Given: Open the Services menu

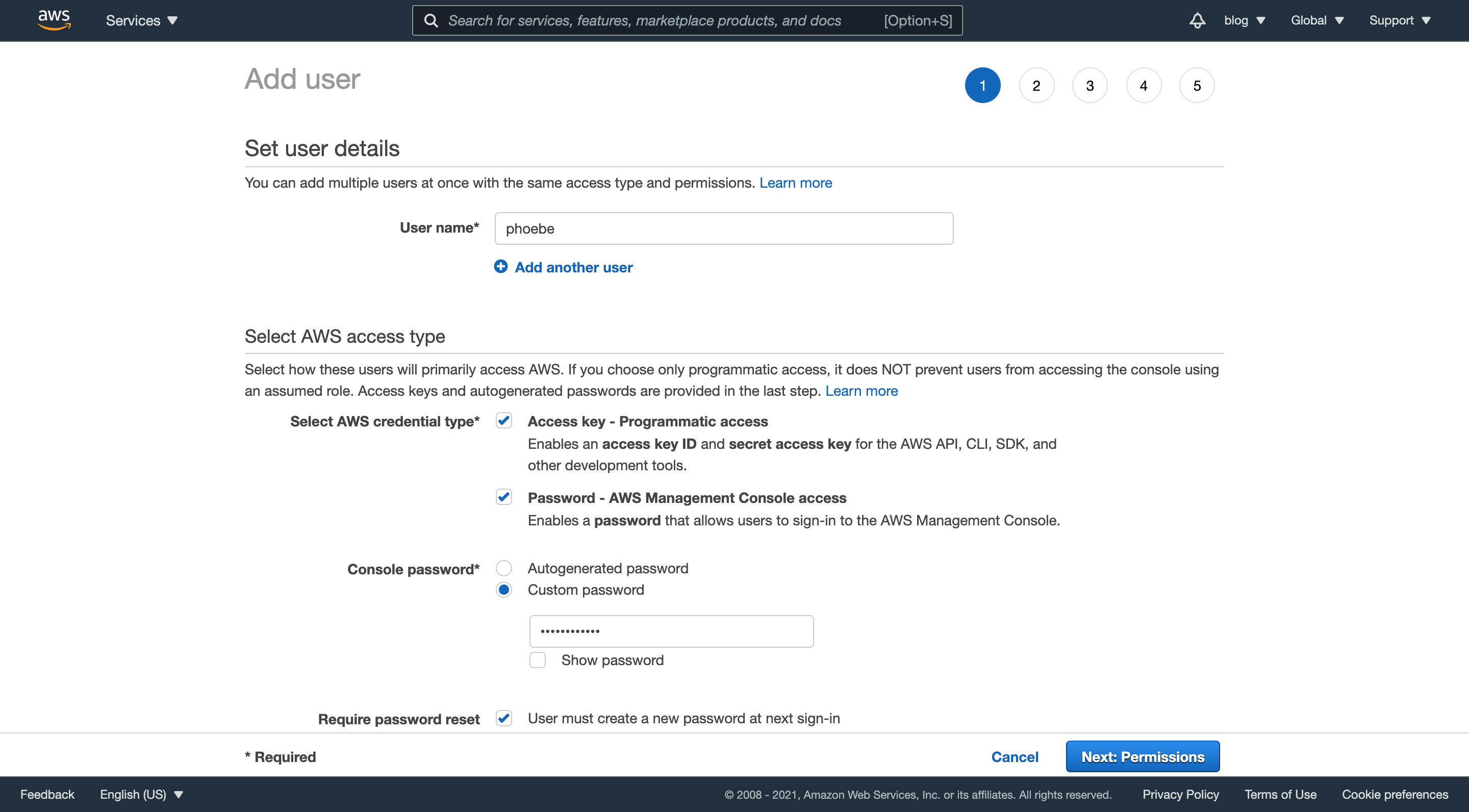Looking at the screenshot, I should click(141, 20).
